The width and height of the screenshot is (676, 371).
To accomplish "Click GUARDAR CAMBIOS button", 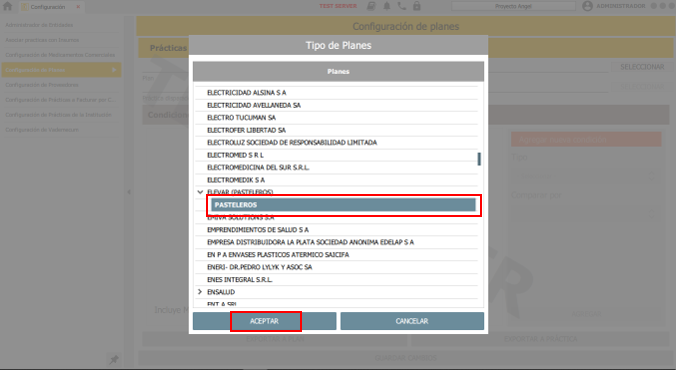I will point(405,358).
